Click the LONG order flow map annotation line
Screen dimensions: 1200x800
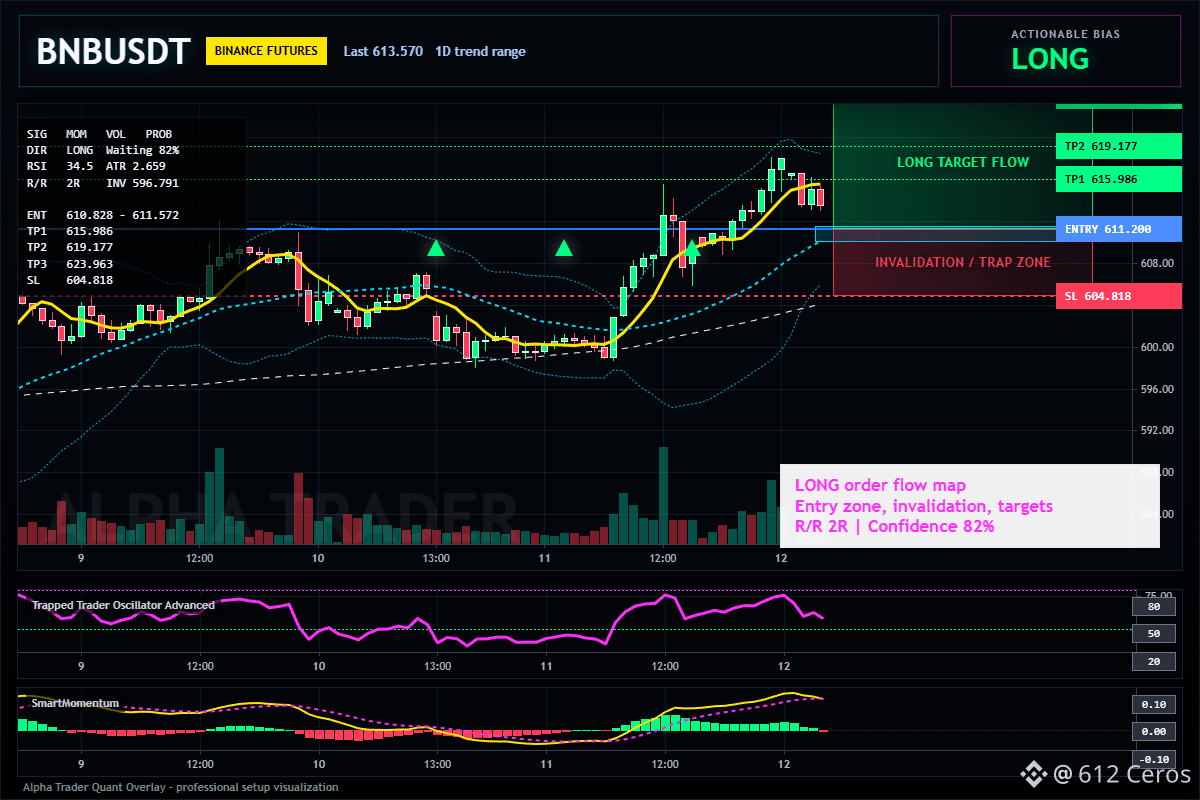880,486
